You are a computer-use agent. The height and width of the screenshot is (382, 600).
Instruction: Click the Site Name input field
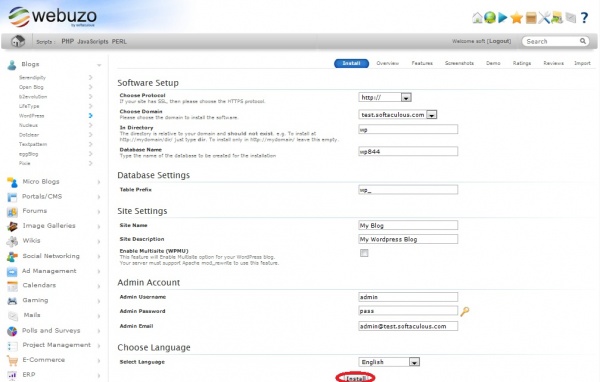pyautogui.click(x=408, y=225)
